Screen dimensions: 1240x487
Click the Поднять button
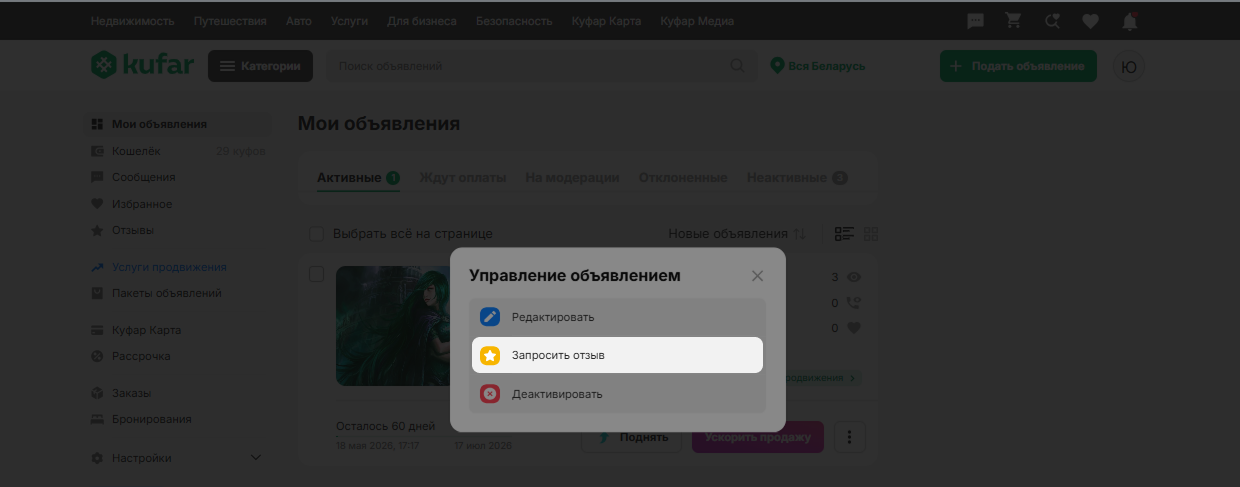[631, 437]
